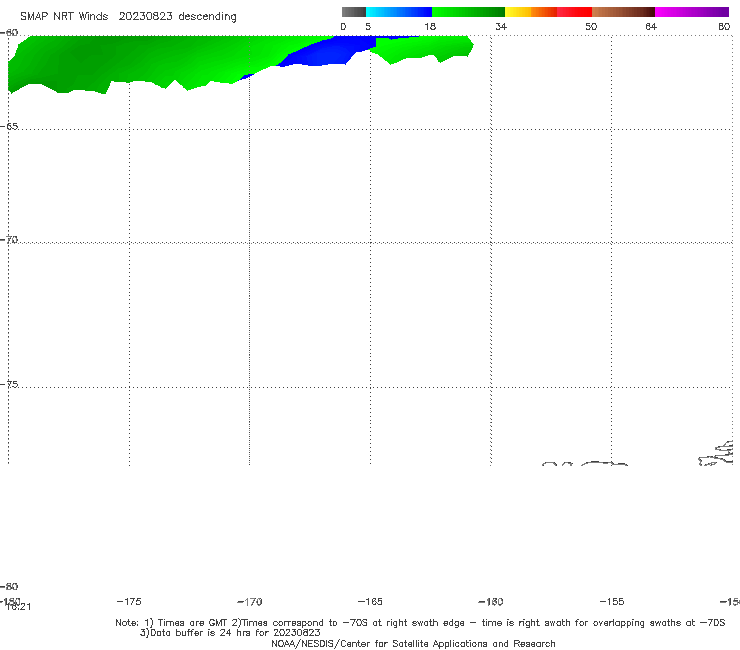740x650 pixels.
Task: Click the 'Note: 1) Times are GMT' line
Action: point(420,623)
